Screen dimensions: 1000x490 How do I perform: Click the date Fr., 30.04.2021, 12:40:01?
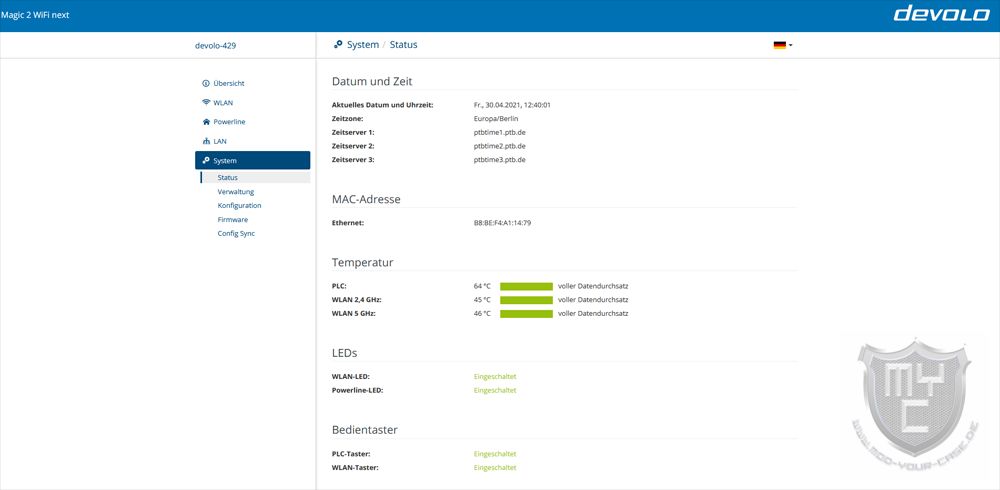(512, 105)
